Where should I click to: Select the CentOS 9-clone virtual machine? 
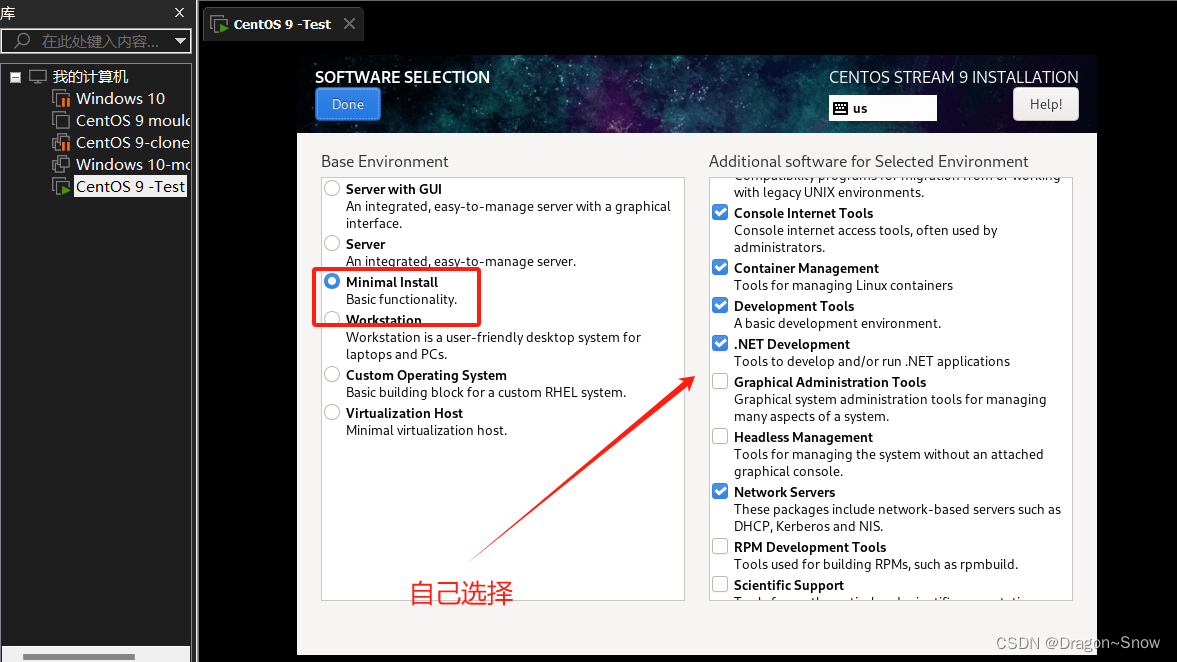click(x=133, y=143)
